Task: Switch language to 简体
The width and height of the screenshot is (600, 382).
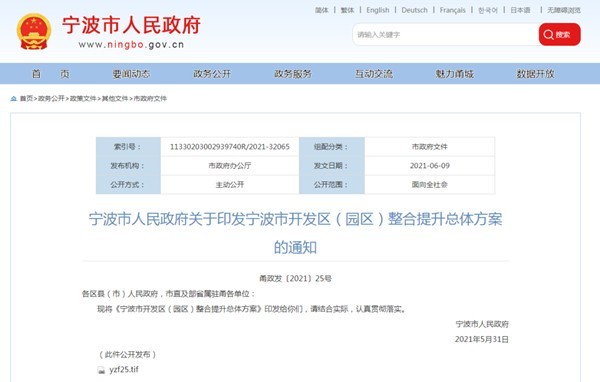Action: click(322, 10)
